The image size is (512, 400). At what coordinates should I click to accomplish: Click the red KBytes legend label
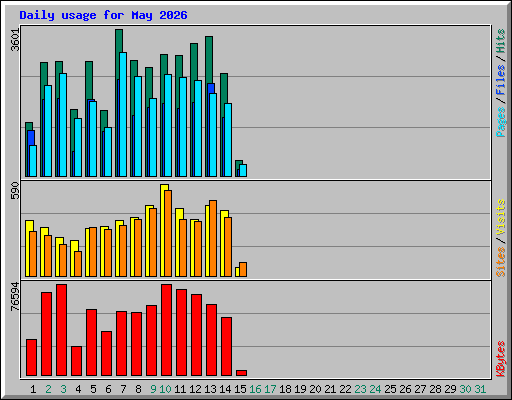pos(501,359)
